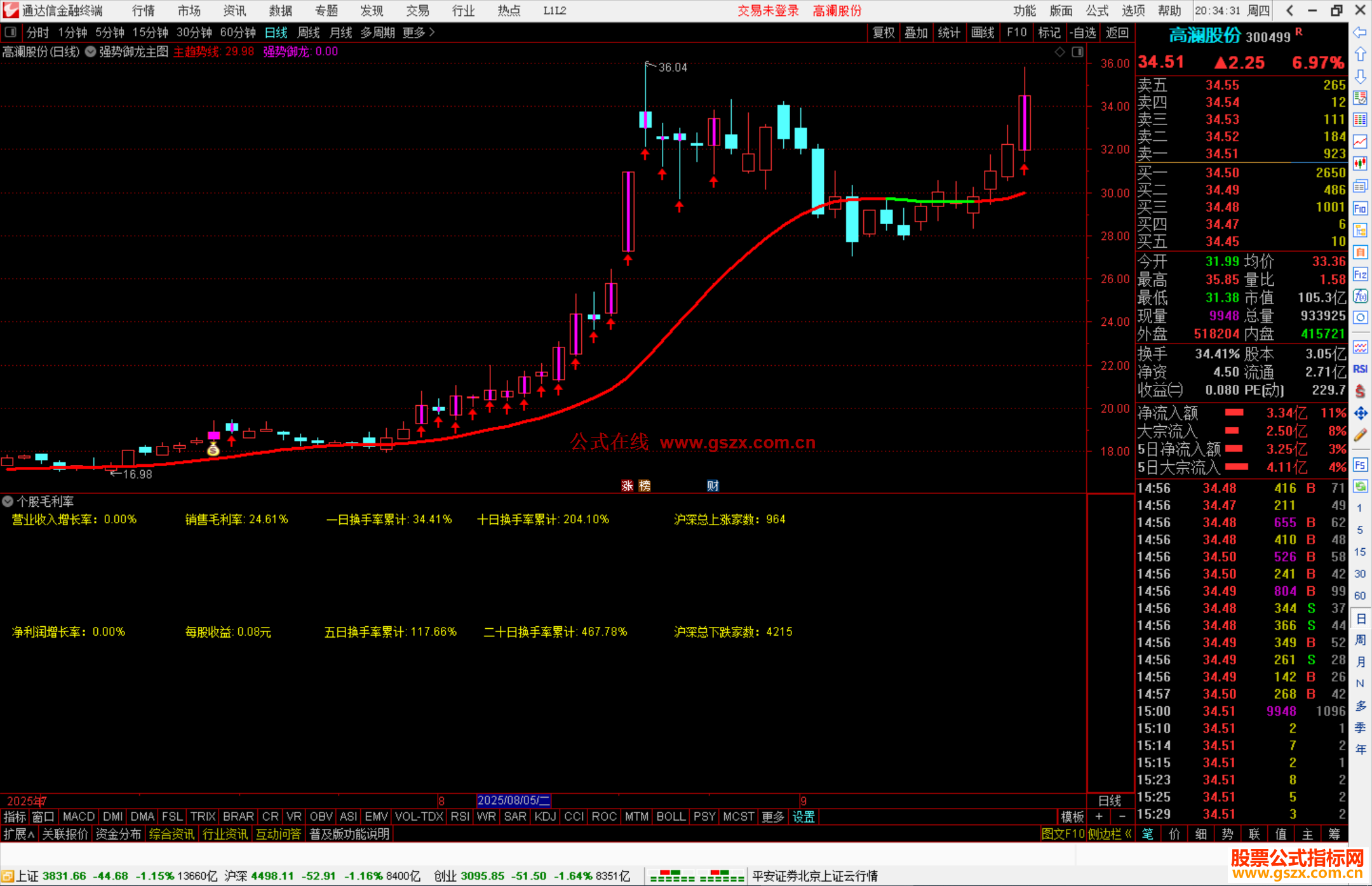The width and height of the screenshot is (1372, 886).
Task: Click the gold money bag marker on the chart
Action: (213, 449)
